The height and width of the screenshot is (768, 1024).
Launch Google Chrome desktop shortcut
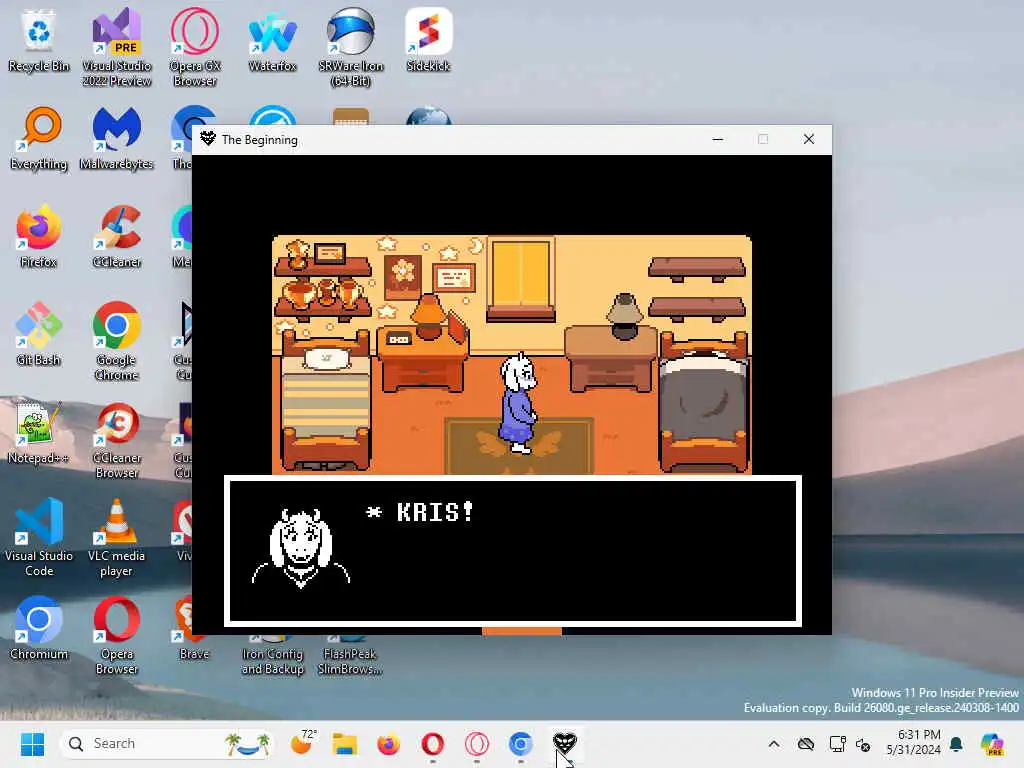click(x=117, y=341)
